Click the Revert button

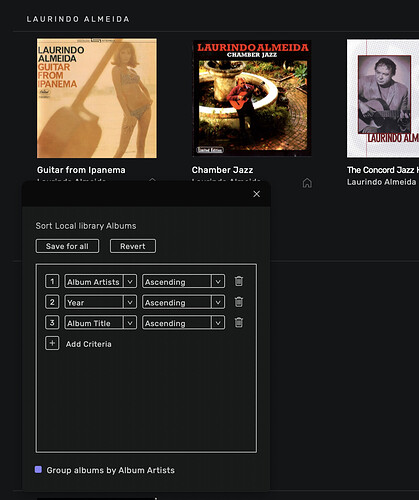tap(133, 246)
